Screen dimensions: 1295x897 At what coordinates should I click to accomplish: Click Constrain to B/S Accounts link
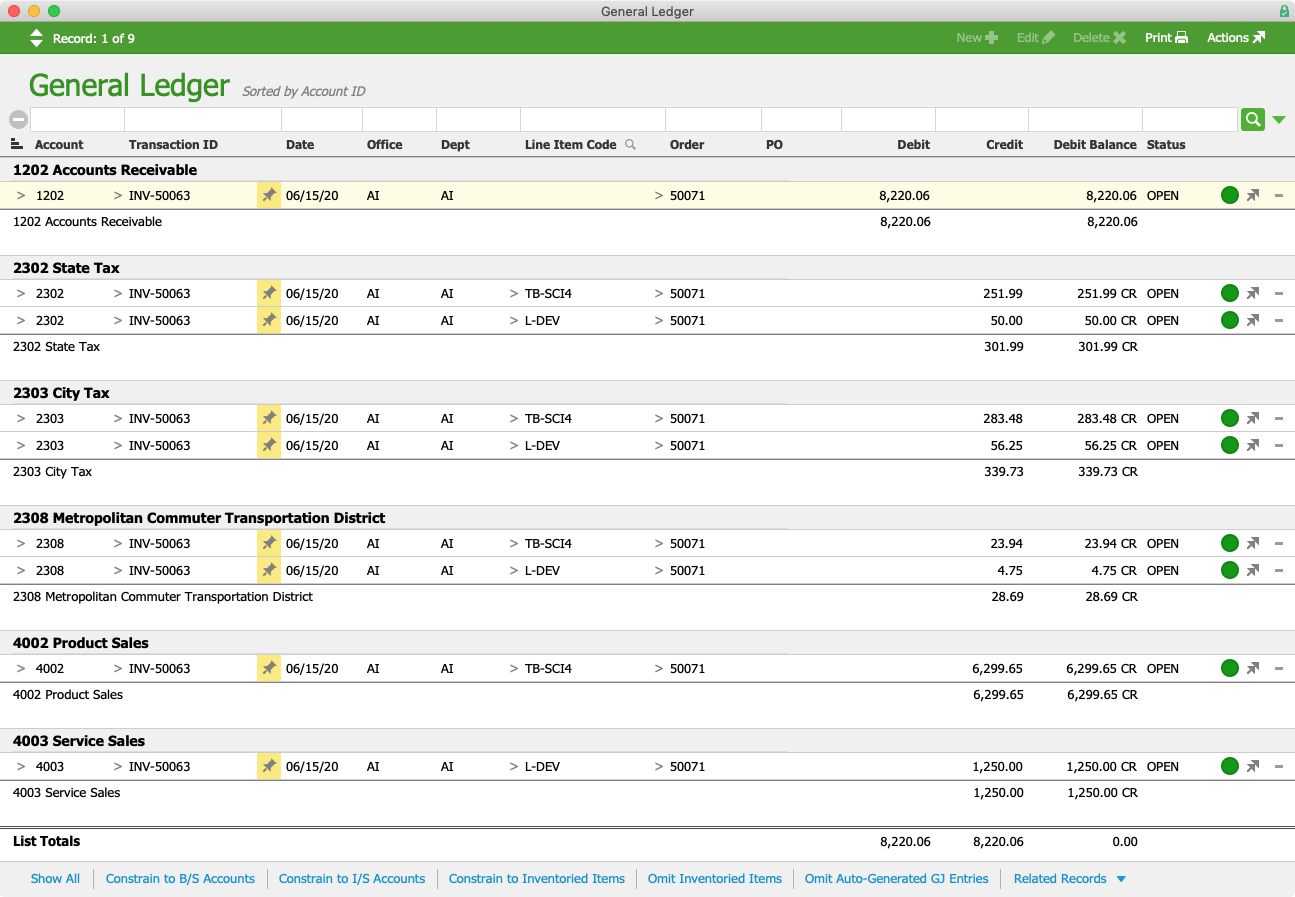tap(180, 879)
